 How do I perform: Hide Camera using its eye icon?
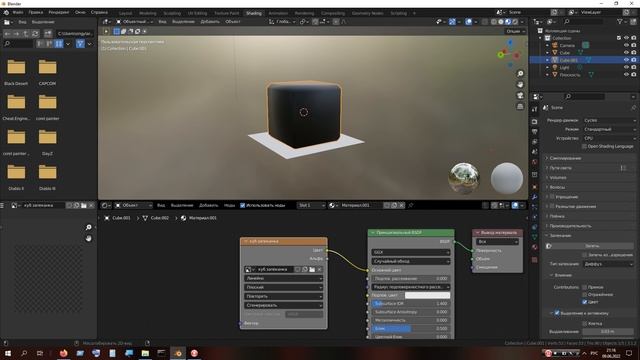pos(626,45)
